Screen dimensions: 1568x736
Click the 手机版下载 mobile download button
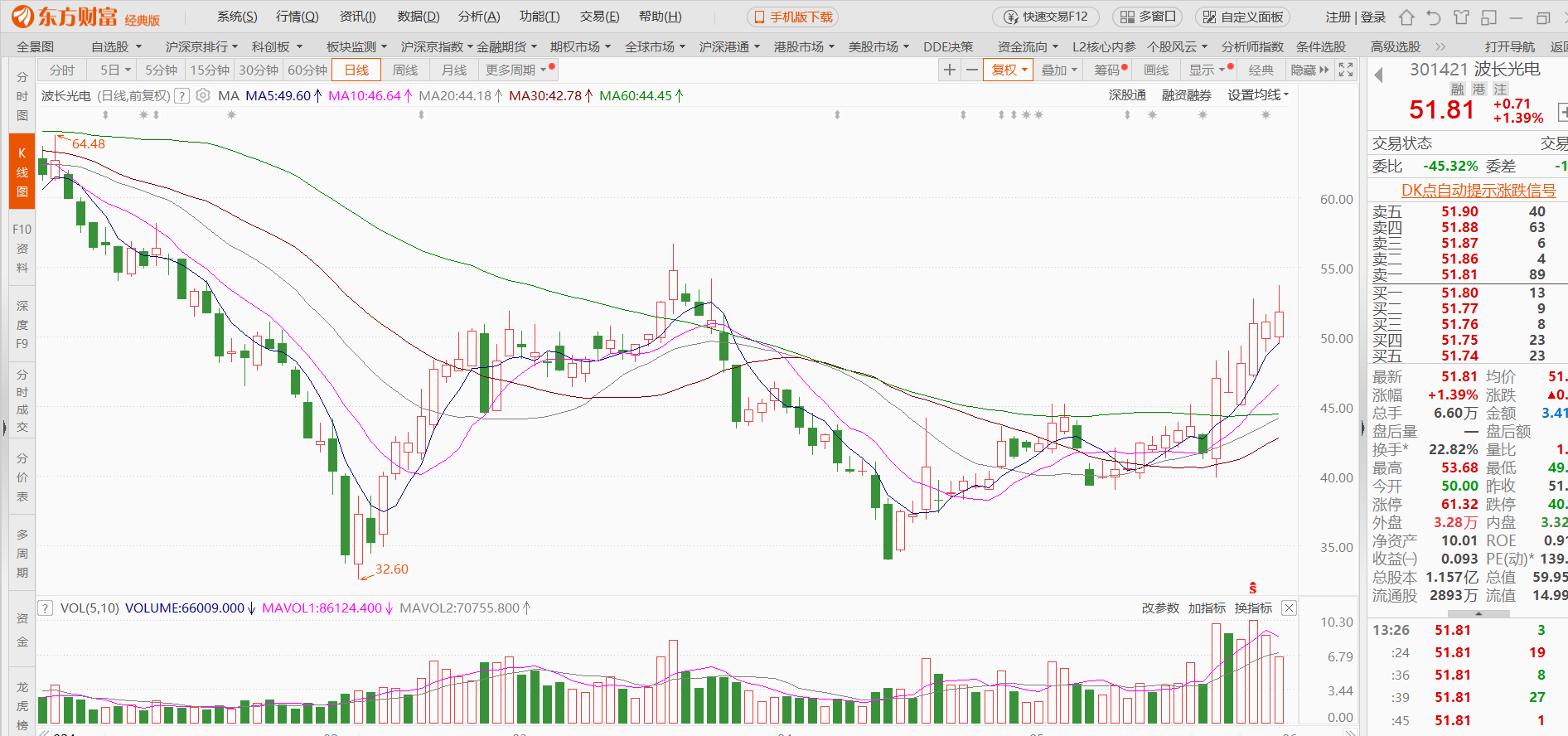pos(793,17)
